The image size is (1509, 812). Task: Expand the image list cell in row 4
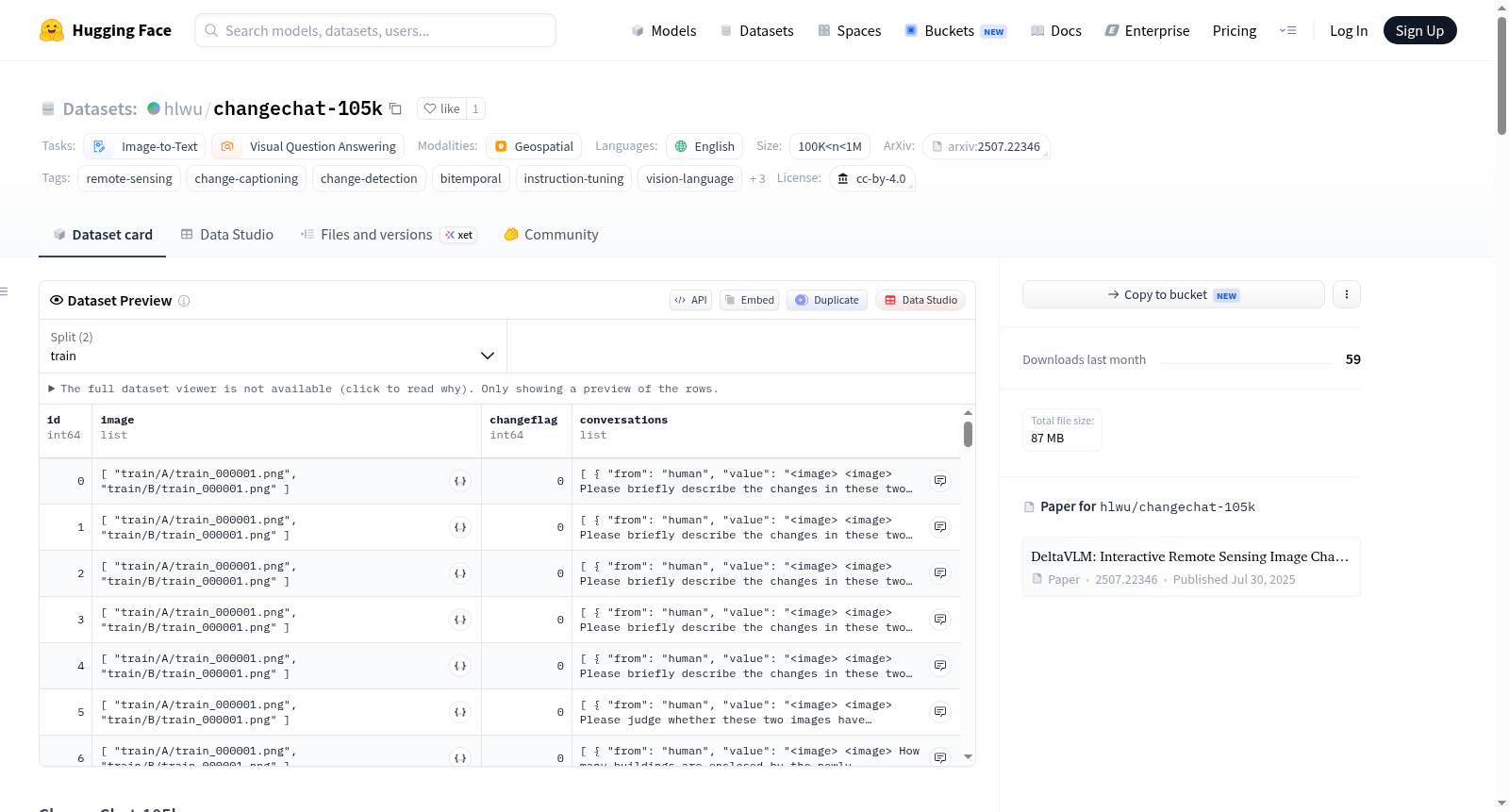pyautogui.click(x=460, y=666)
